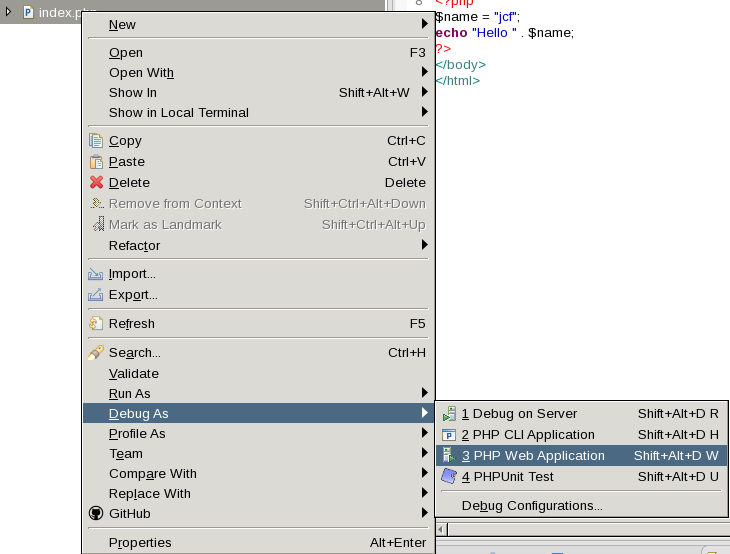Click the GitHub octocat icon

96,513
